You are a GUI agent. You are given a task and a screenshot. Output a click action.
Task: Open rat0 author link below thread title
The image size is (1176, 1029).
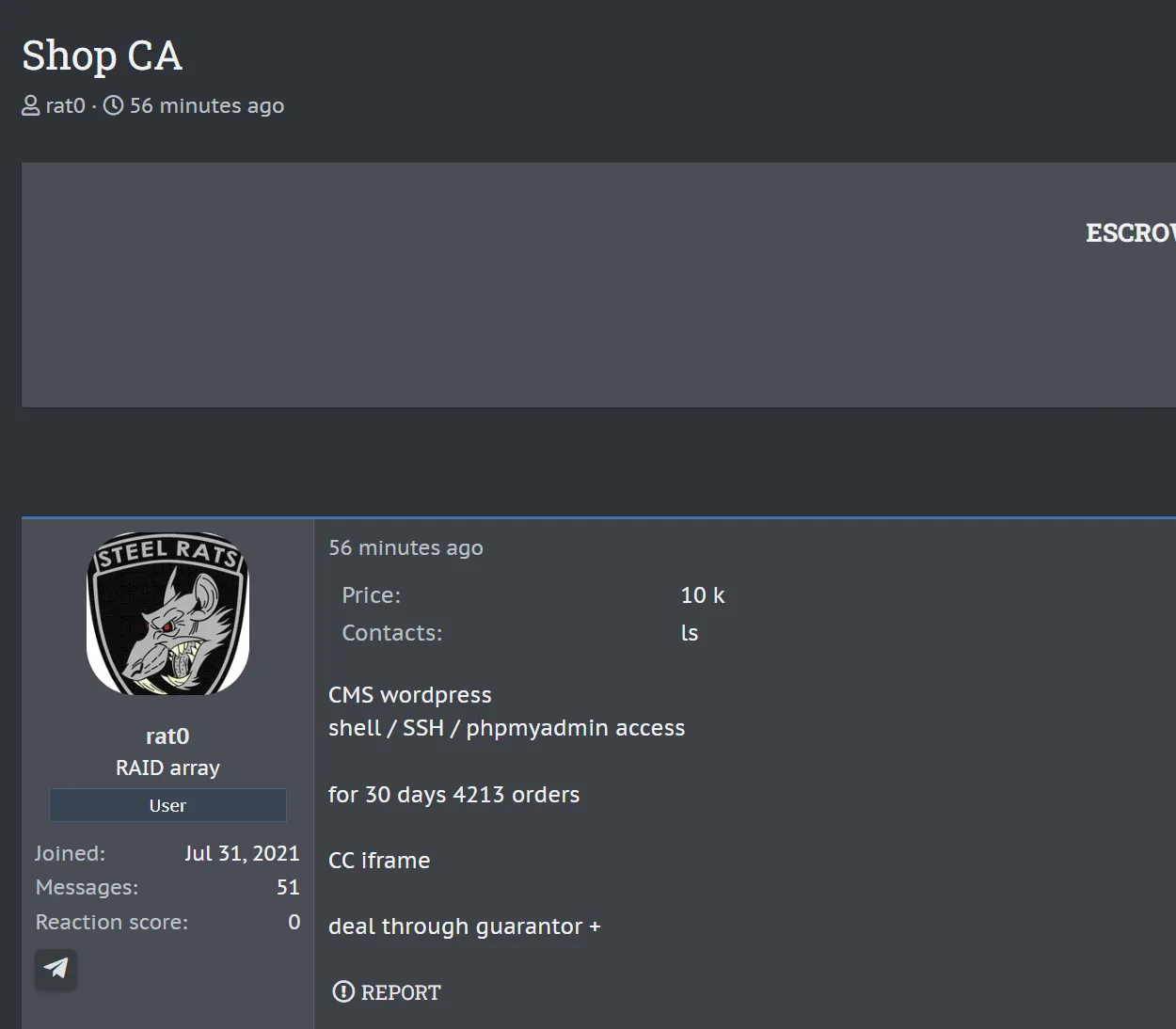[65, 105]
